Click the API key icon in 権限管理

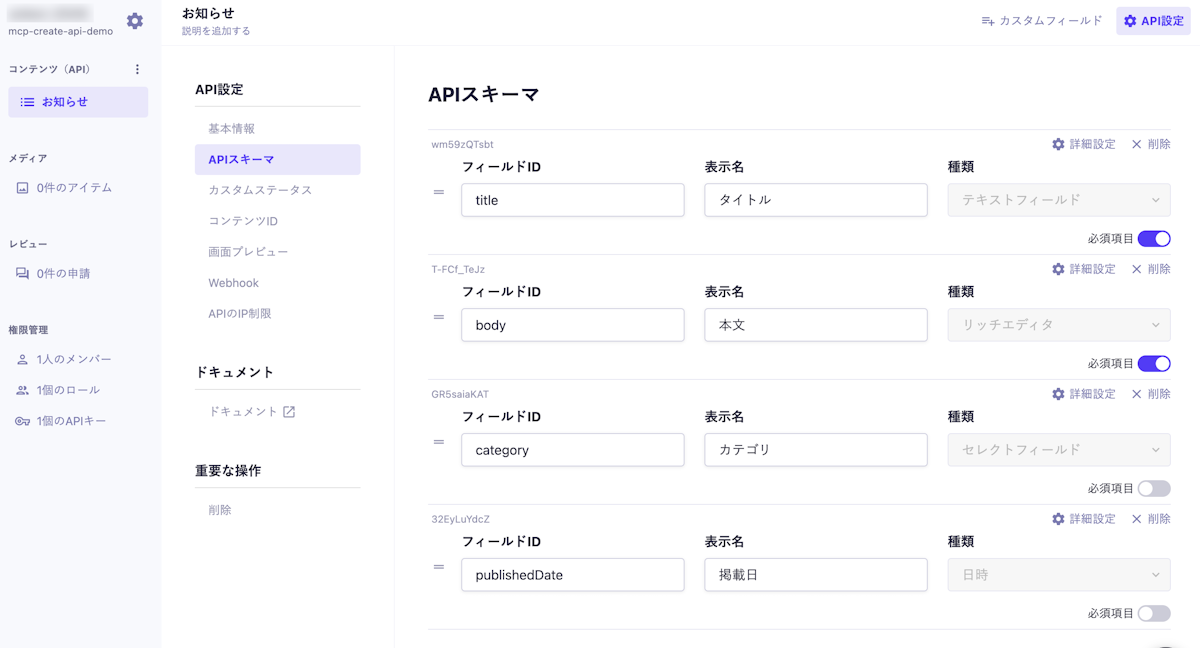pyautogui.click(x=22, y=421)
